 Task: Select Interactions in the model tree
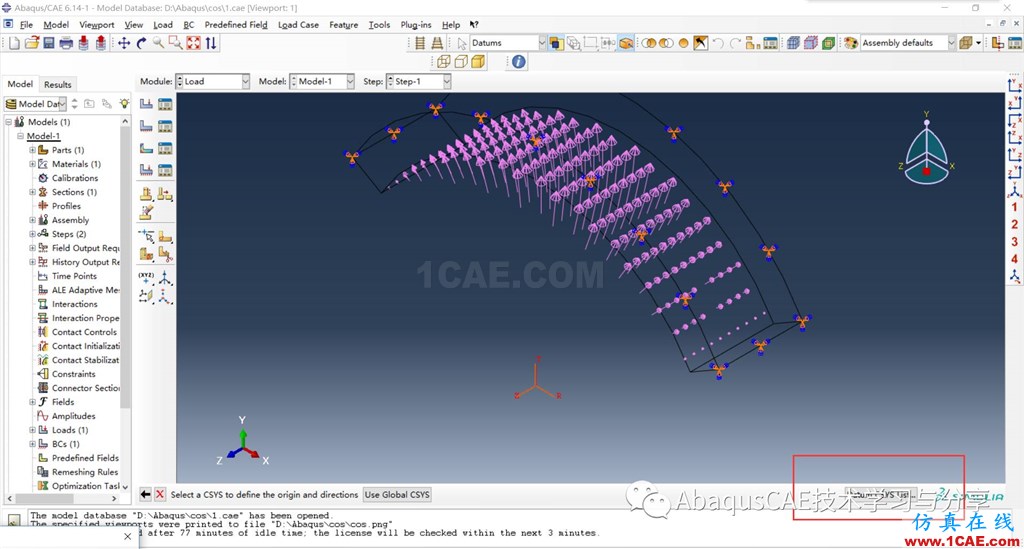tap(74, 304)
